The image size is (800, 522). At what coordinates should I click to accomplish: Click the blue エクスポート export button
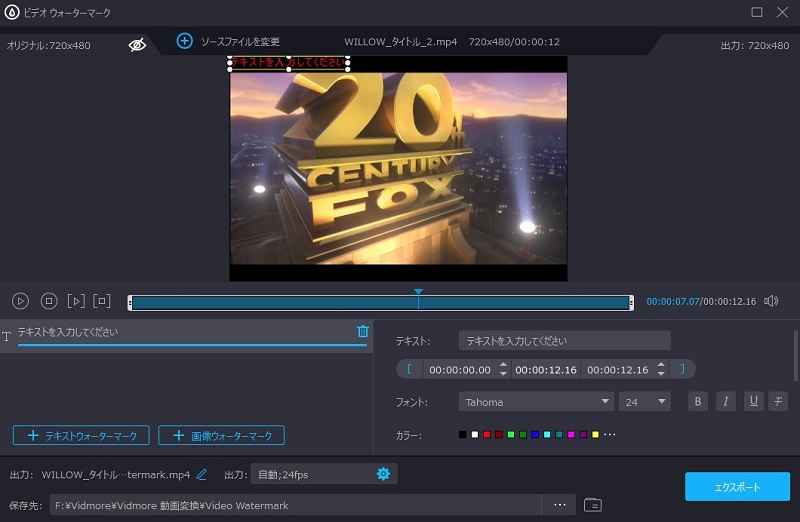[737, 487]
